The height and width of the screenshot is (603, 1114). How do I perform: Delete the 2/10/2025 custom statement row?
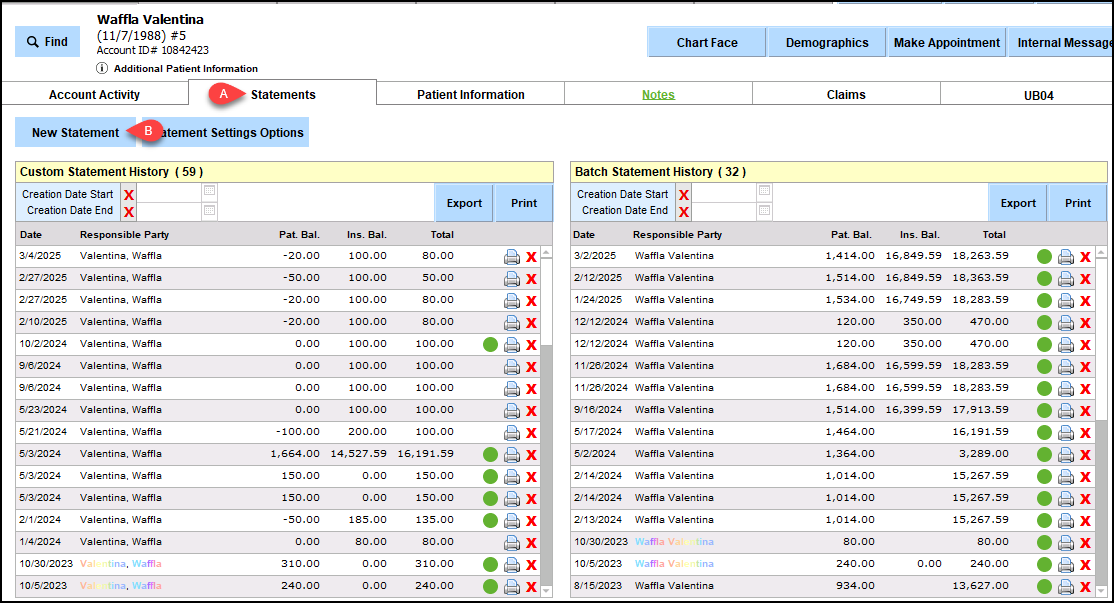click(532, 322)
